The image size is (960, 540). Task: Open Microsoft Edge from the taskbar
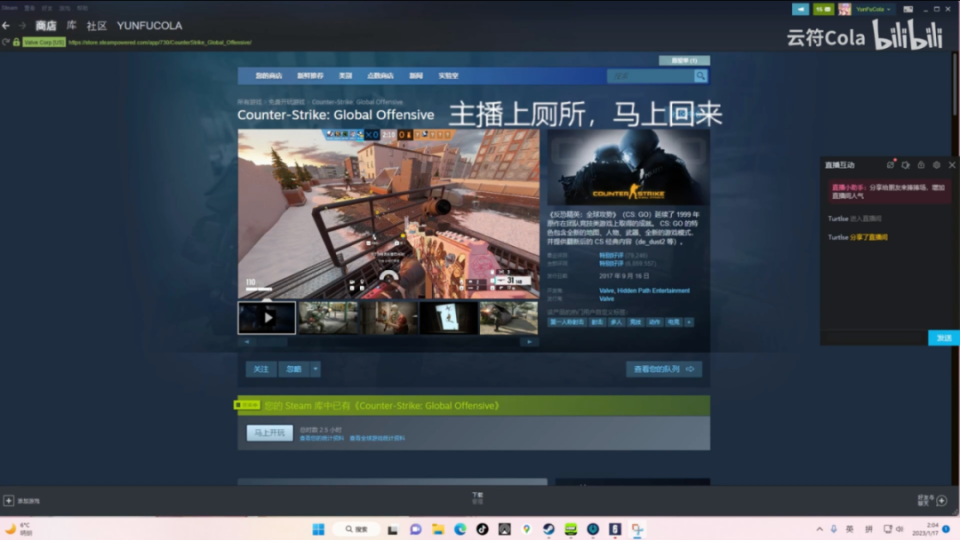[460, 529]
